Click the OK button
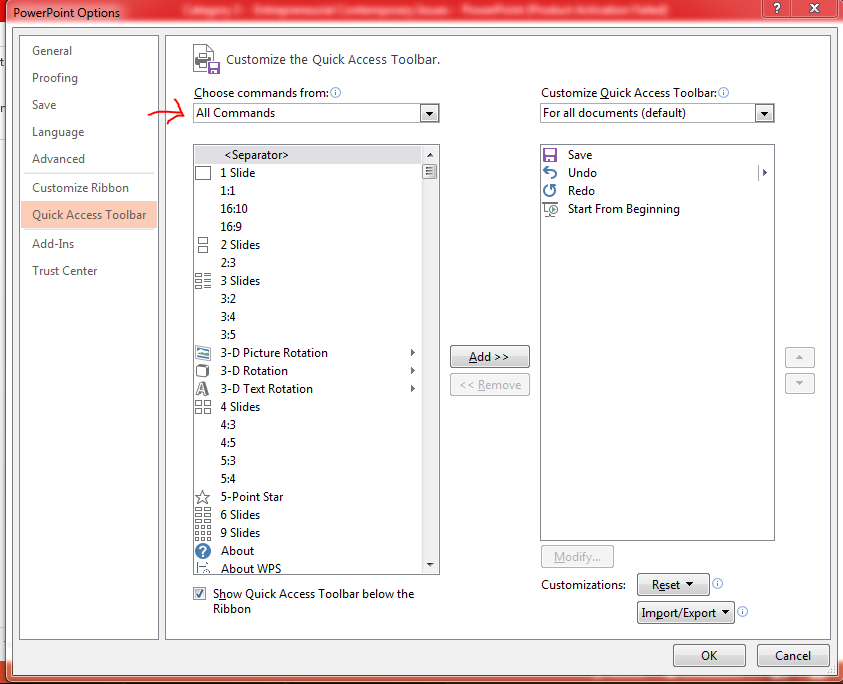The image size is (843, 684). (709, 656)
